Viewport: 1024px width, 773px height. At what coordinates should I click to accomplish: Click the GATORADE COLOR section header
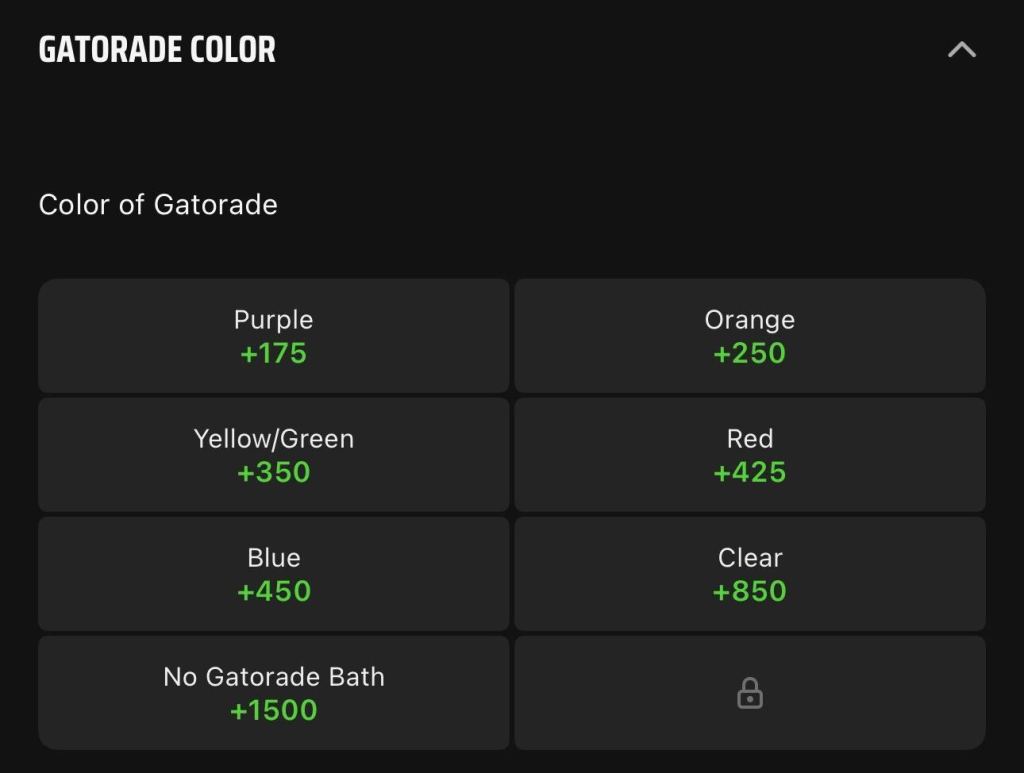(x=157, y=50)
